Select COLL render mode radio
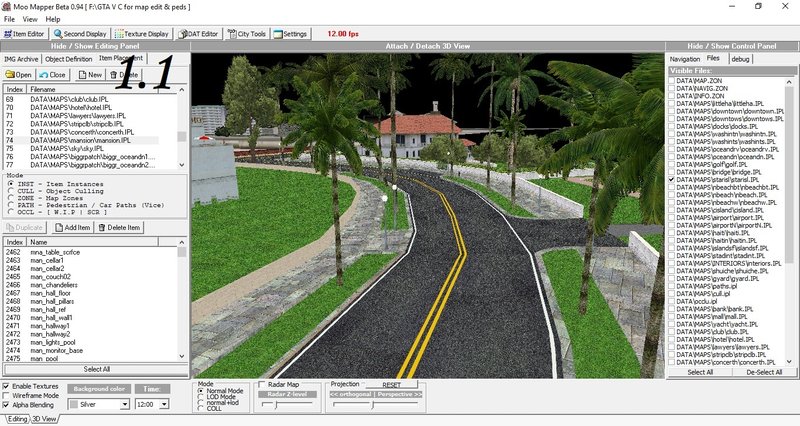The height and width of the screenshot is (426, 800). tap(201, 408)
